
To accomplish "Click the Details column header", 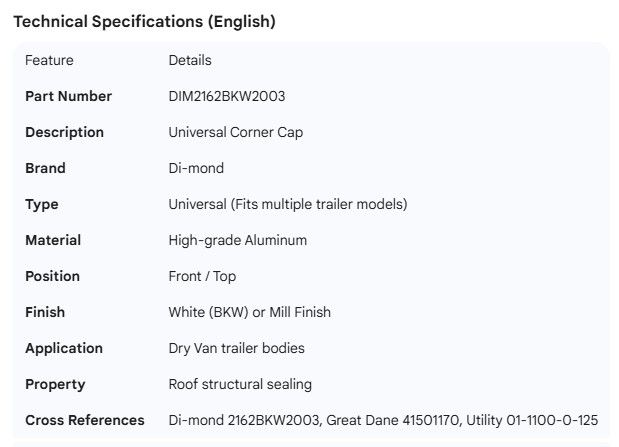I will click(190, 60).
